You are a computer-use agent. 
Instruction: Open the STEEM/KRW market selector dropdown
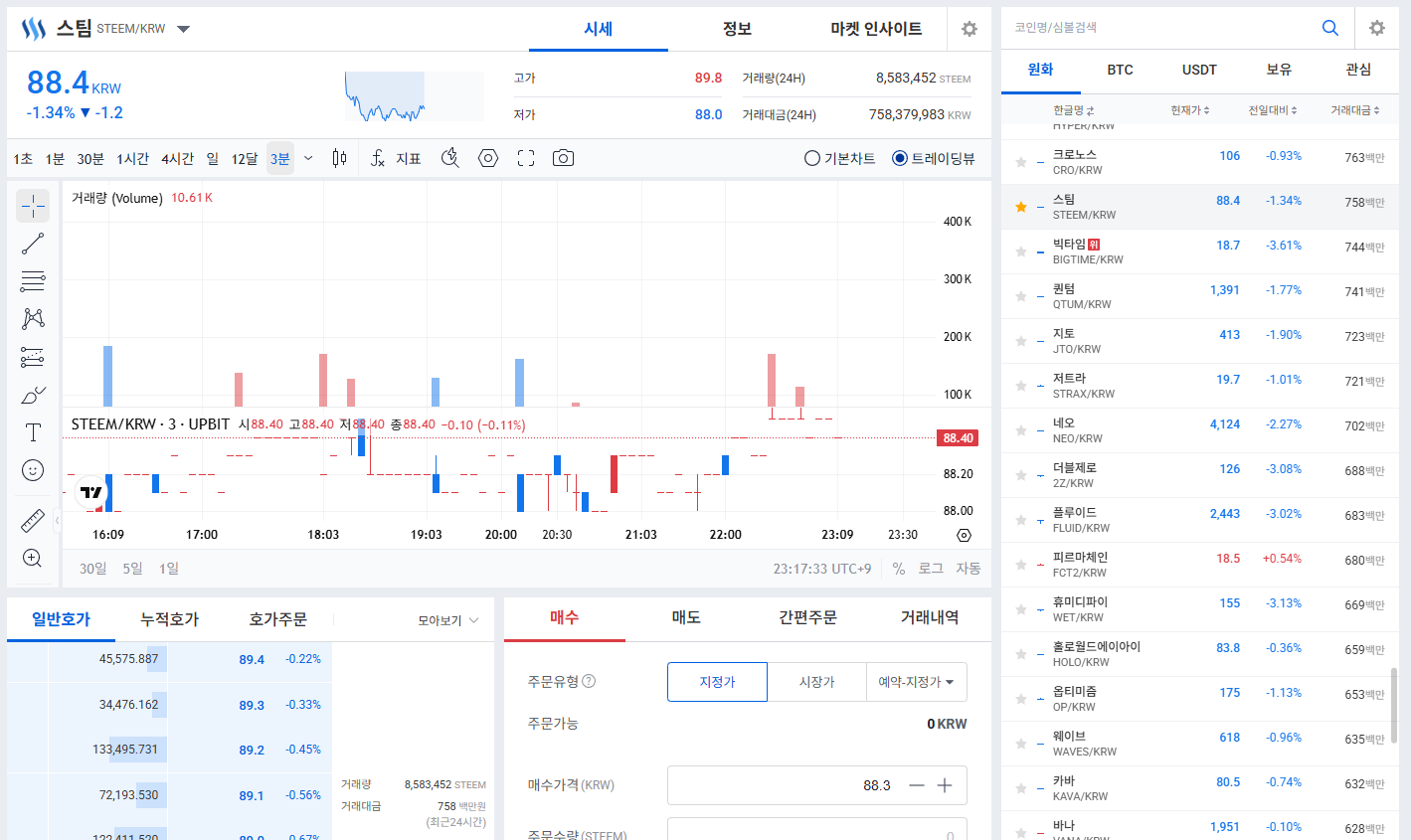coord(183,29)
